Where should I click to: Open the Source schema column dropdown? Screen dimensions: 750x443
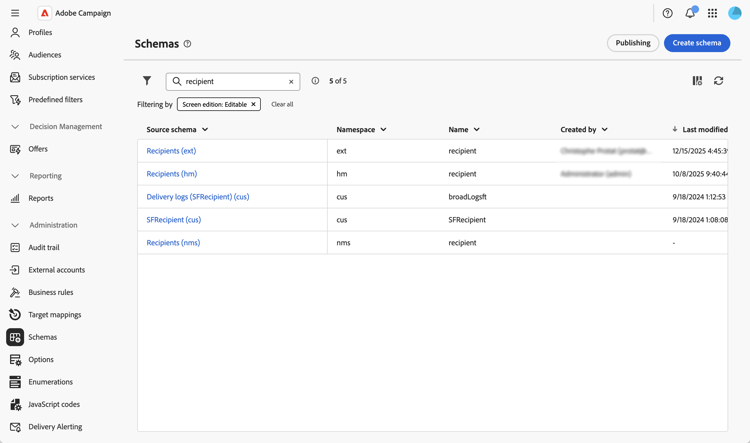205,130
